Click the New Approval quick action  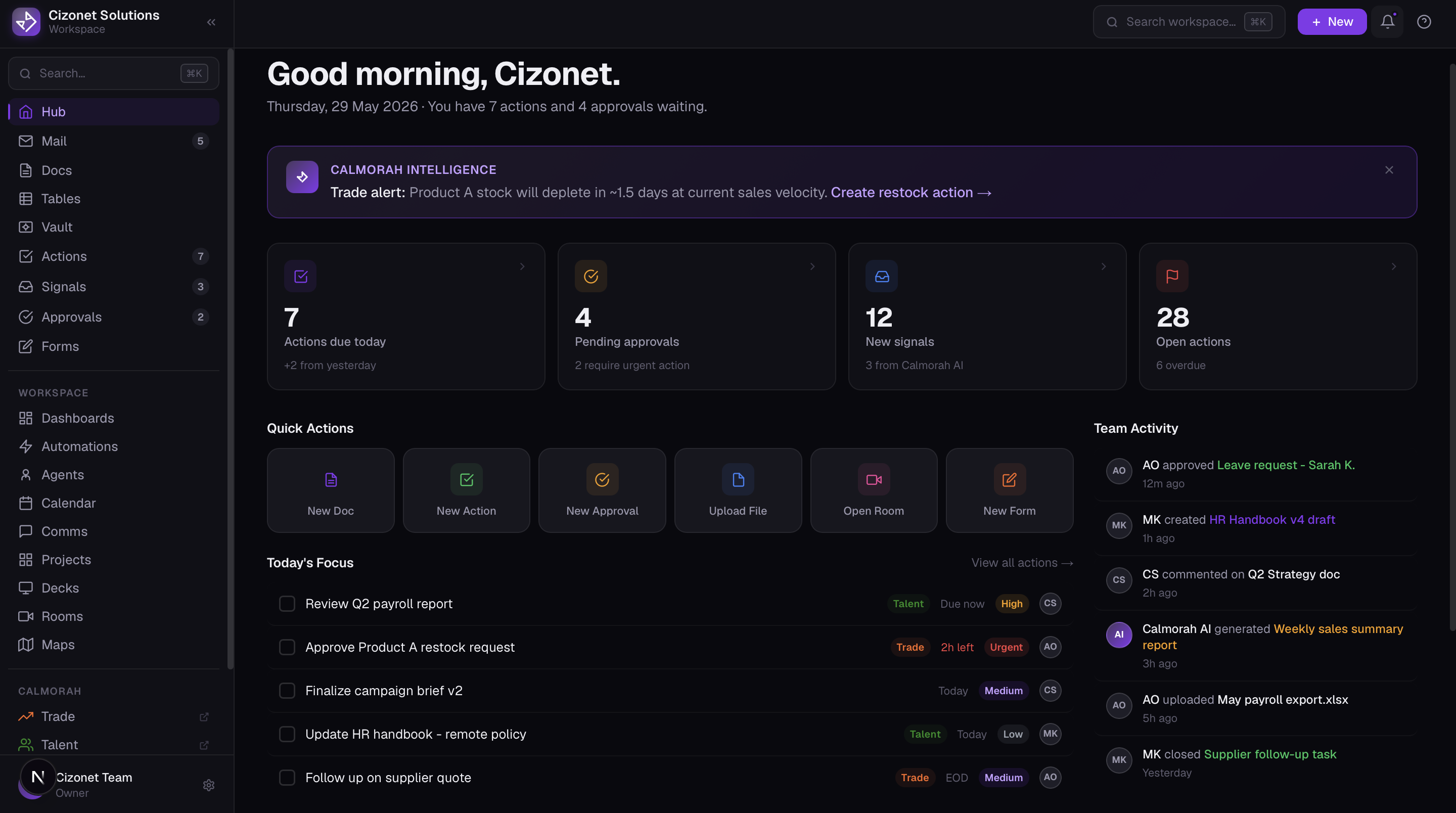pyautogui.click(x=602, y=490)
